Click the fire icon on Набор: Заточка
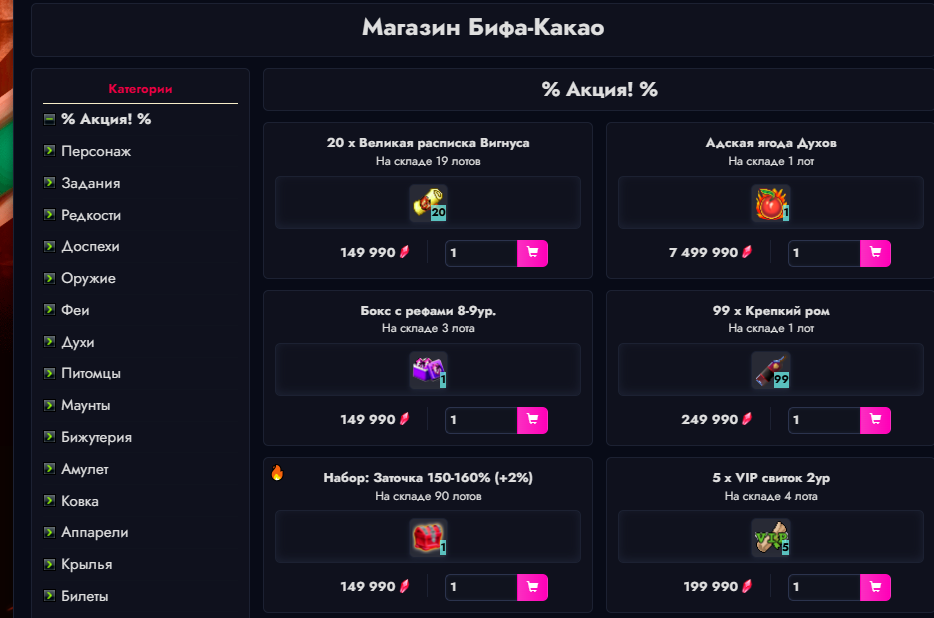The image size is (934, 618). point(277,473)
